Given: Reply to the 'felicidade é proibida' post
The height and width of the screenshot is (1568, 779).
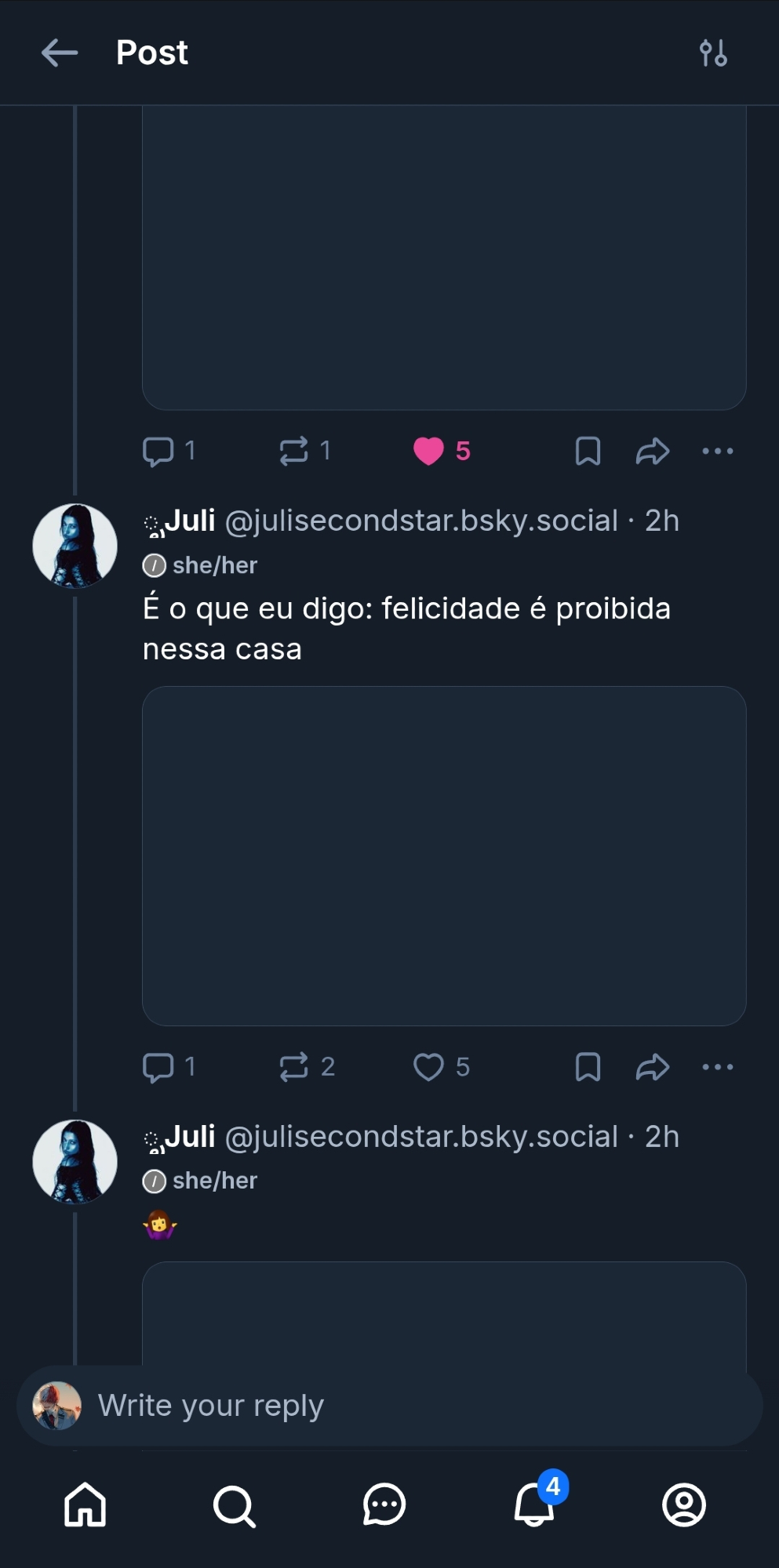Looking at the screenshot, I should pos(158,1067).
